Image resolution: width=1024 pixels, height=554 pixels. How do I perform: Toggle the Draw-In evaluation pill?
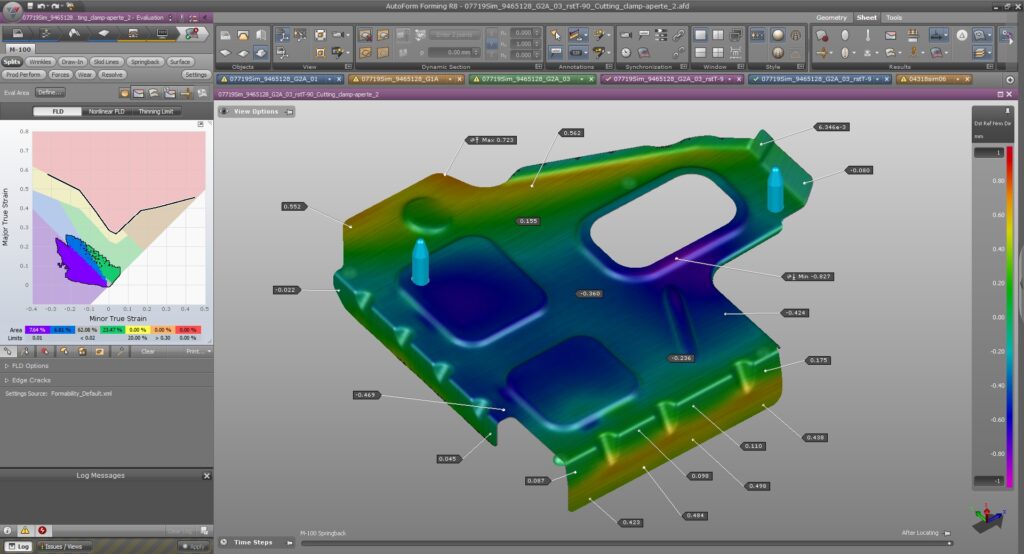point(72,61)
